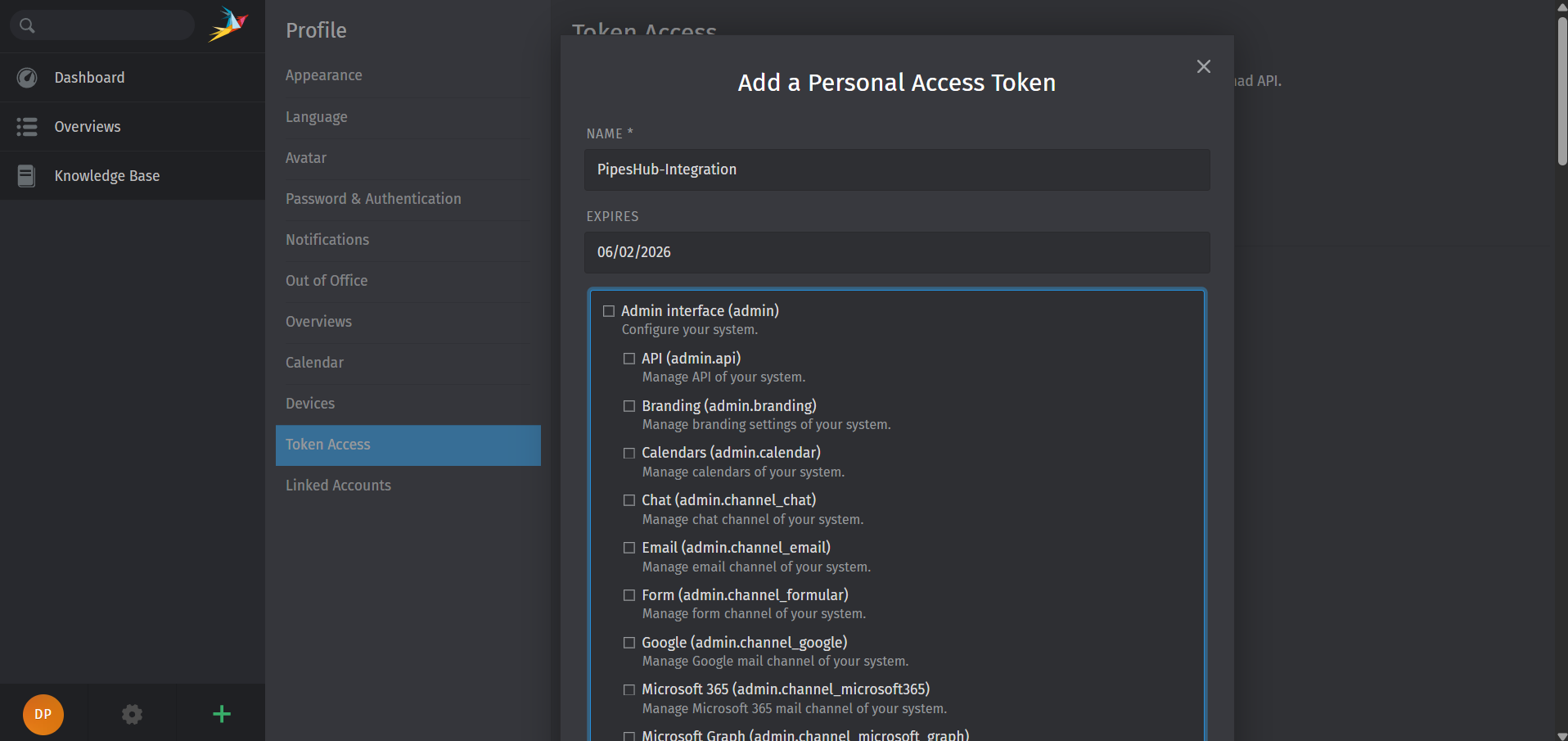Click the green plus icon
Viewport: 1568px width, 741px height.
pyautogui.click(x=220, y=714)
